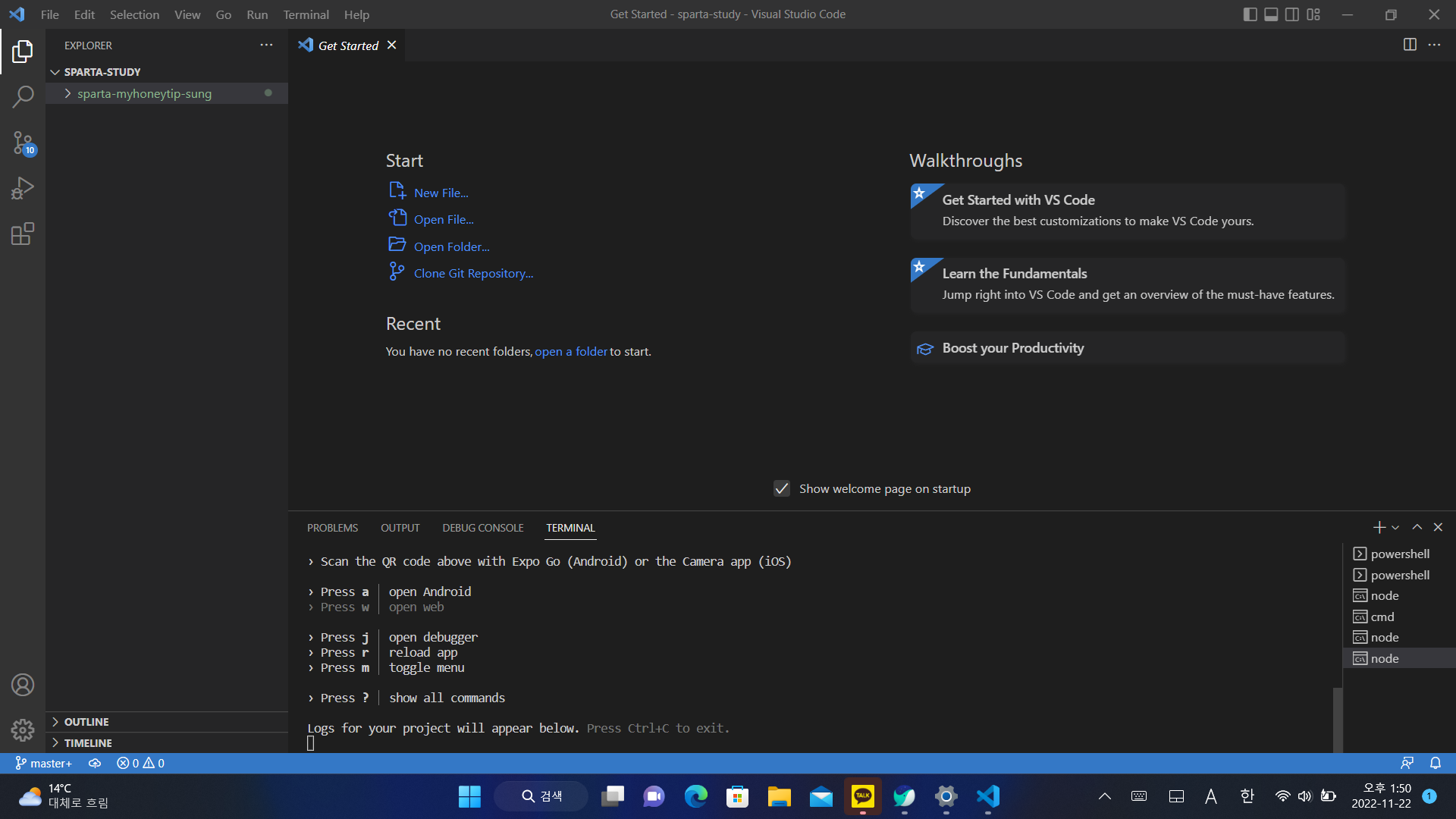Maximize the terminal panel size
The height and width of the screenshot is (819, 1456).
coord(1417,527)
